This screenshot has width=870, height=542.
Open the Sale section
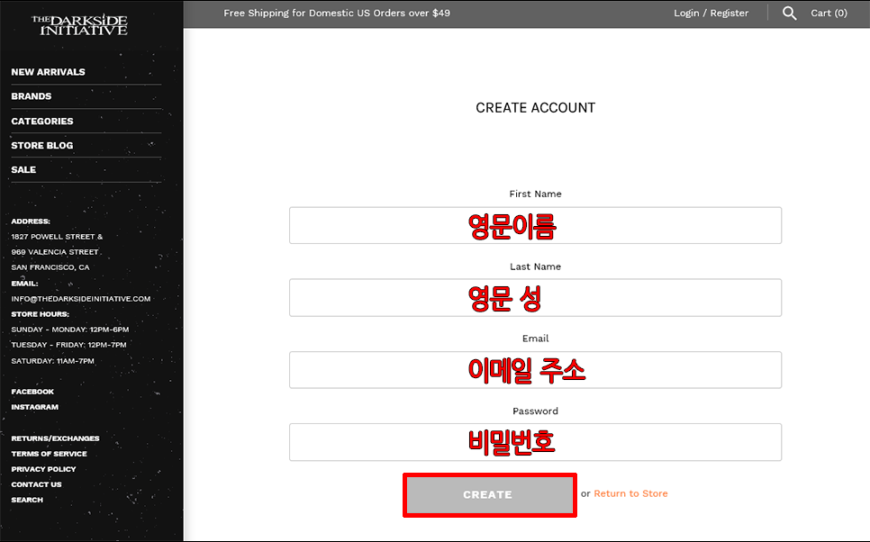[x=23, y=170]
